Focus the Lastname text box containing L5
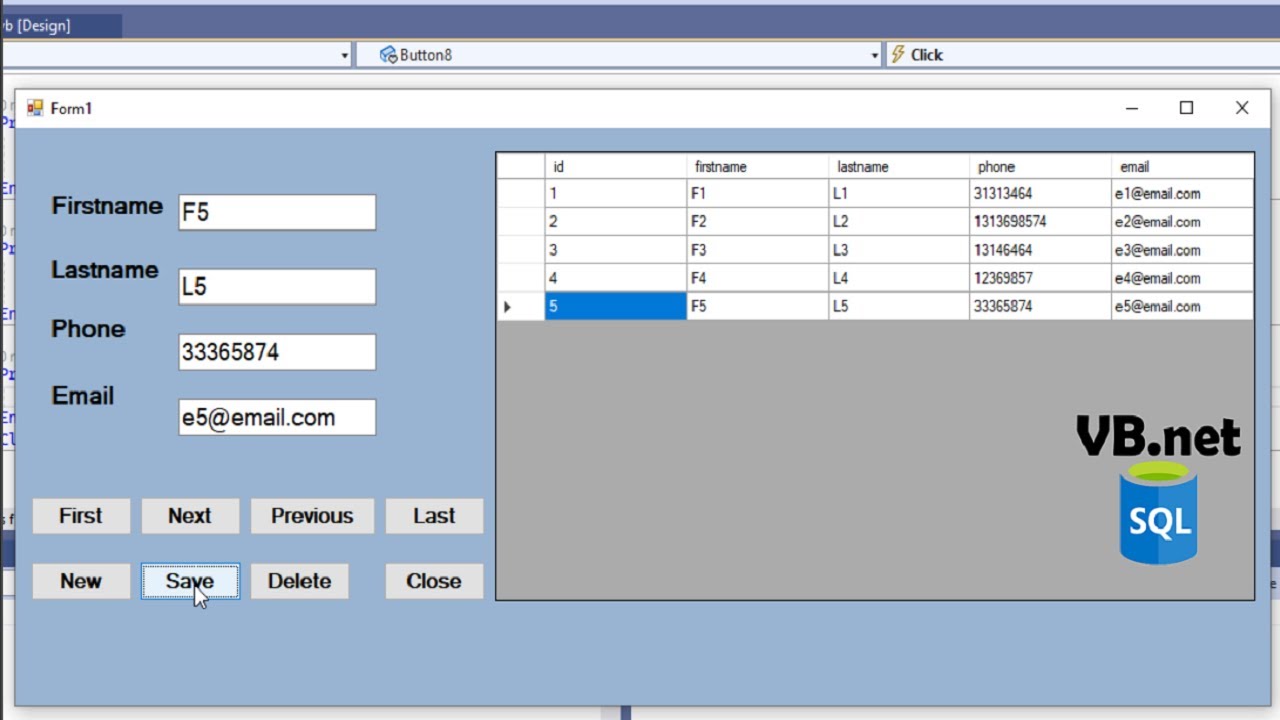Screen dimensions: 1280x720 [277, 287]
